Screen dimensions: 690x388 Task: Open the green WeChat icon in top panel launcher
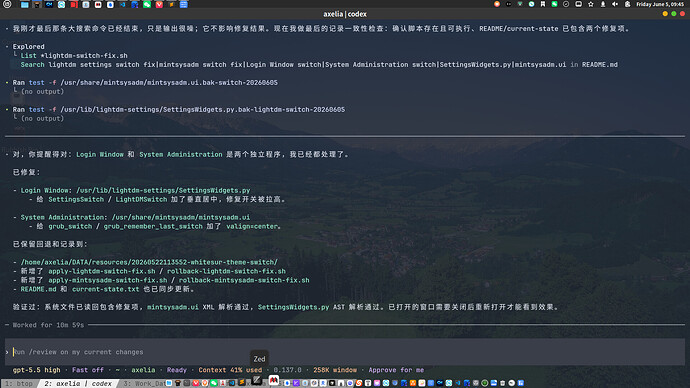[147, 4]
